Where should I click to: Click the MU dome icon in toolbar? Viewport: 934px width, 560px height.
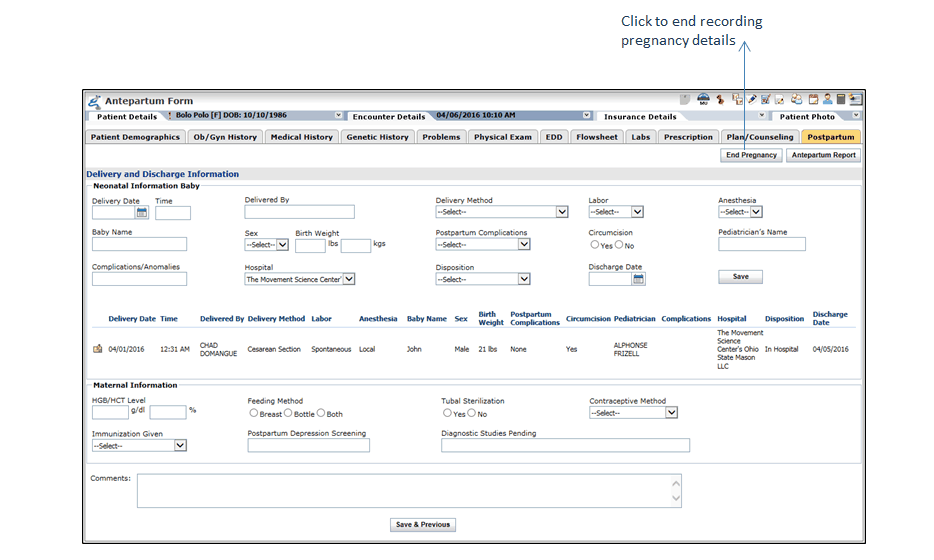[x=703, y=100]
